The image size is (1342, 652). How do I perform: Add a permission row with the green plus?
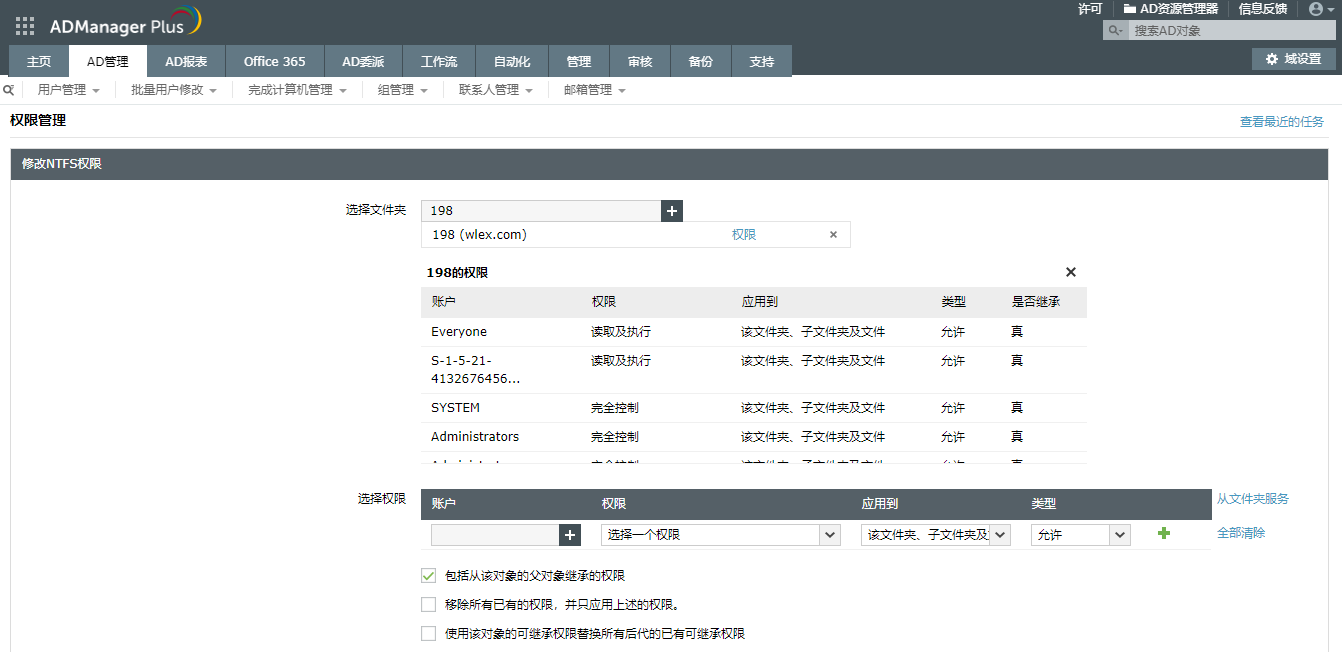[1163, 534]
